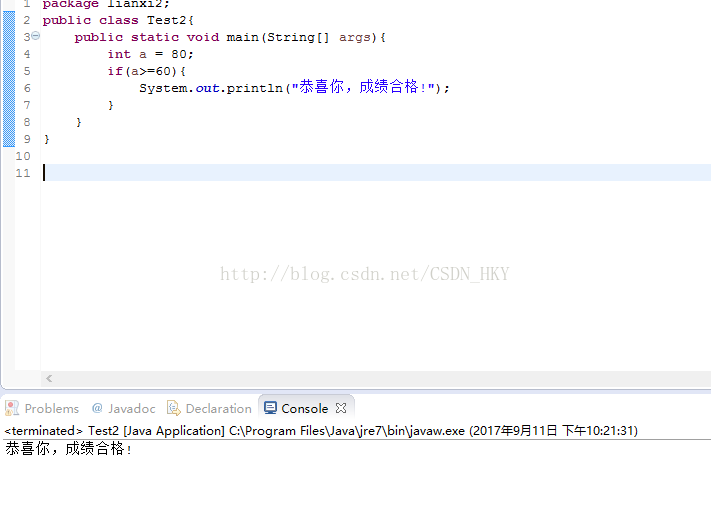Click the highlighted empty line 11
Viewport: 711px width, 526px height.
[376, 173]
